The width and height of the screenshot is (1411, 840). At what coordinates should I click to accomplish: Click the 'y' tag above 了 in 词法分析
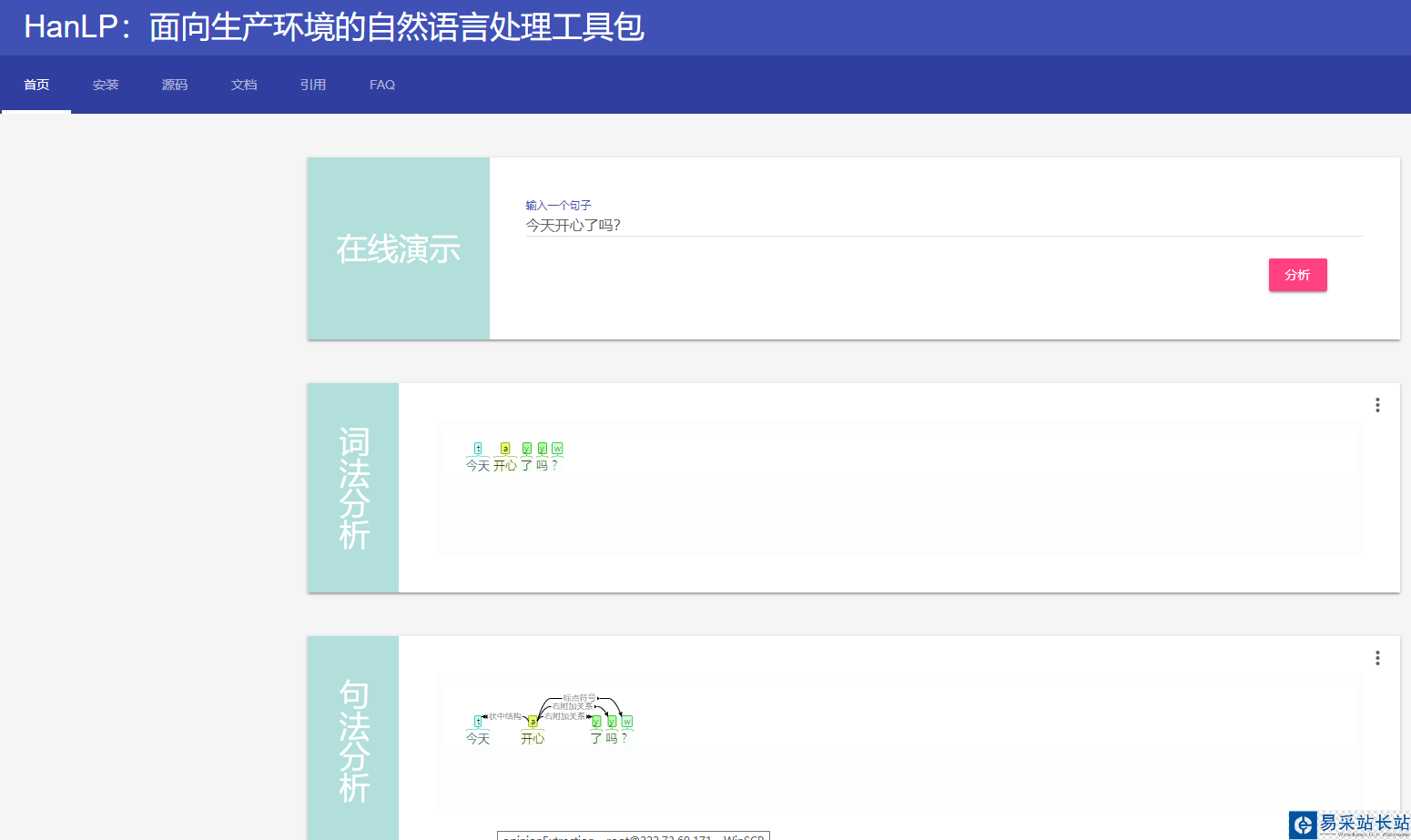tap(526, 448)
